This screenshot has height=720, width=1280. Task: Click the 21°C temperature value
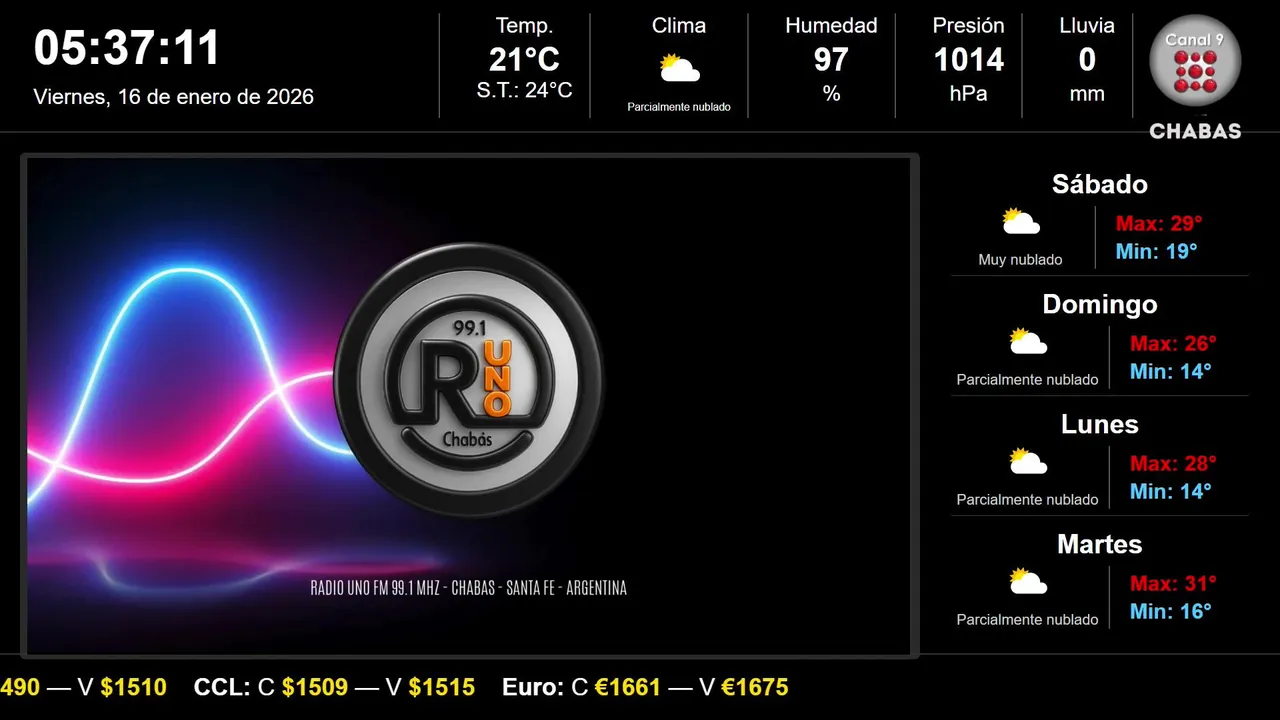click(x=524, y=60)
